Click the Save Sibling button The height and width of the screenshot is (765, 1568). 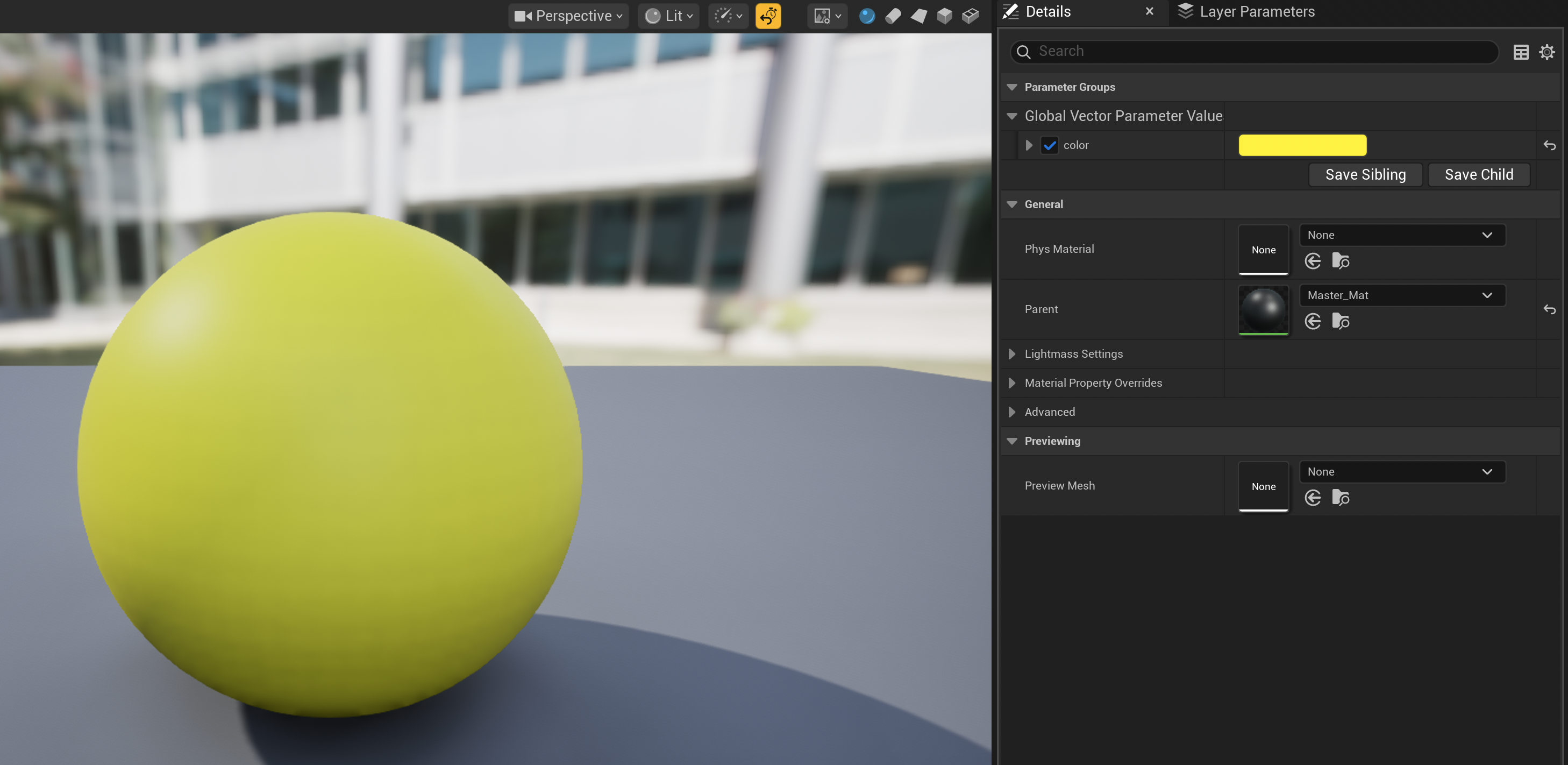(1365, 175)
